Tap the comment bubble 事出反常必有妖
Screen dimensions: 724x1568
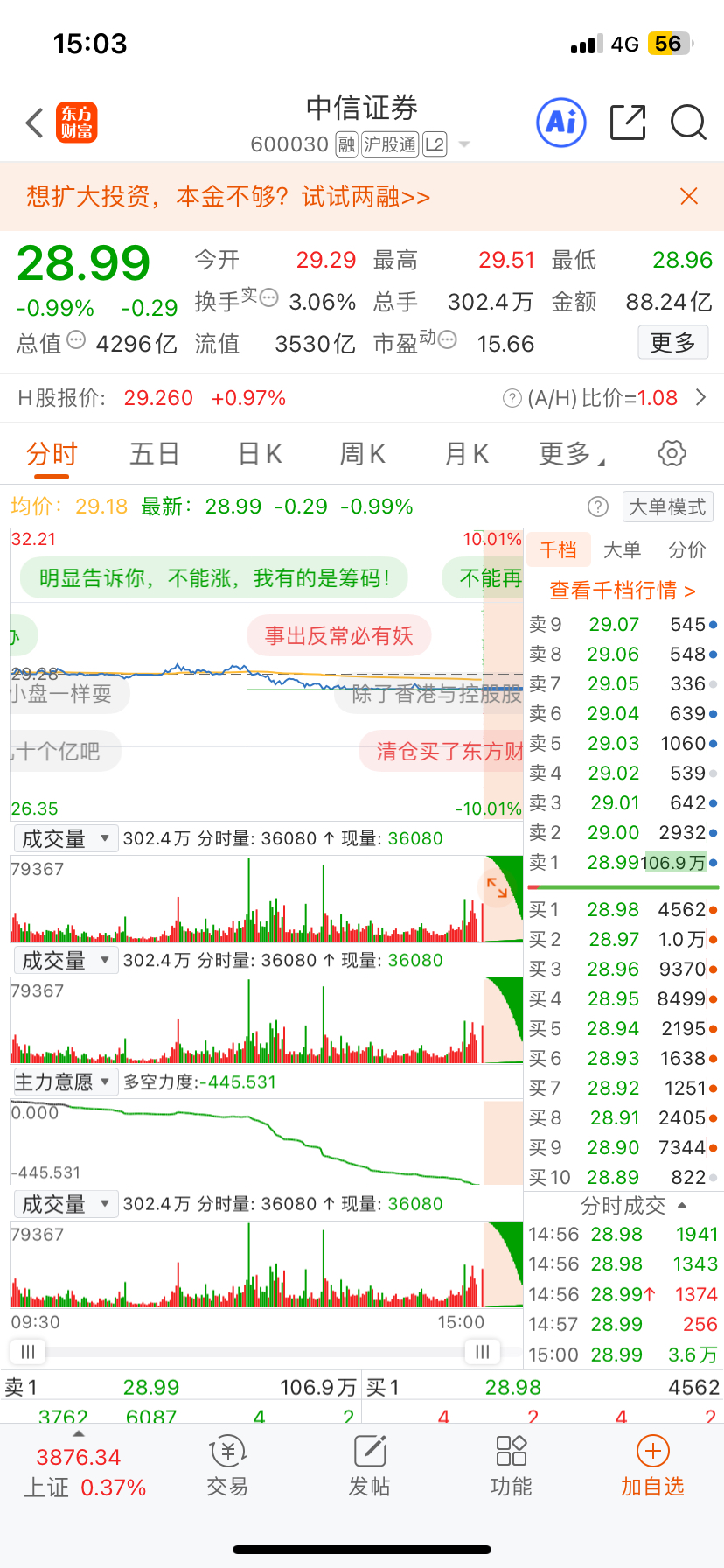[x=339, y=635]
